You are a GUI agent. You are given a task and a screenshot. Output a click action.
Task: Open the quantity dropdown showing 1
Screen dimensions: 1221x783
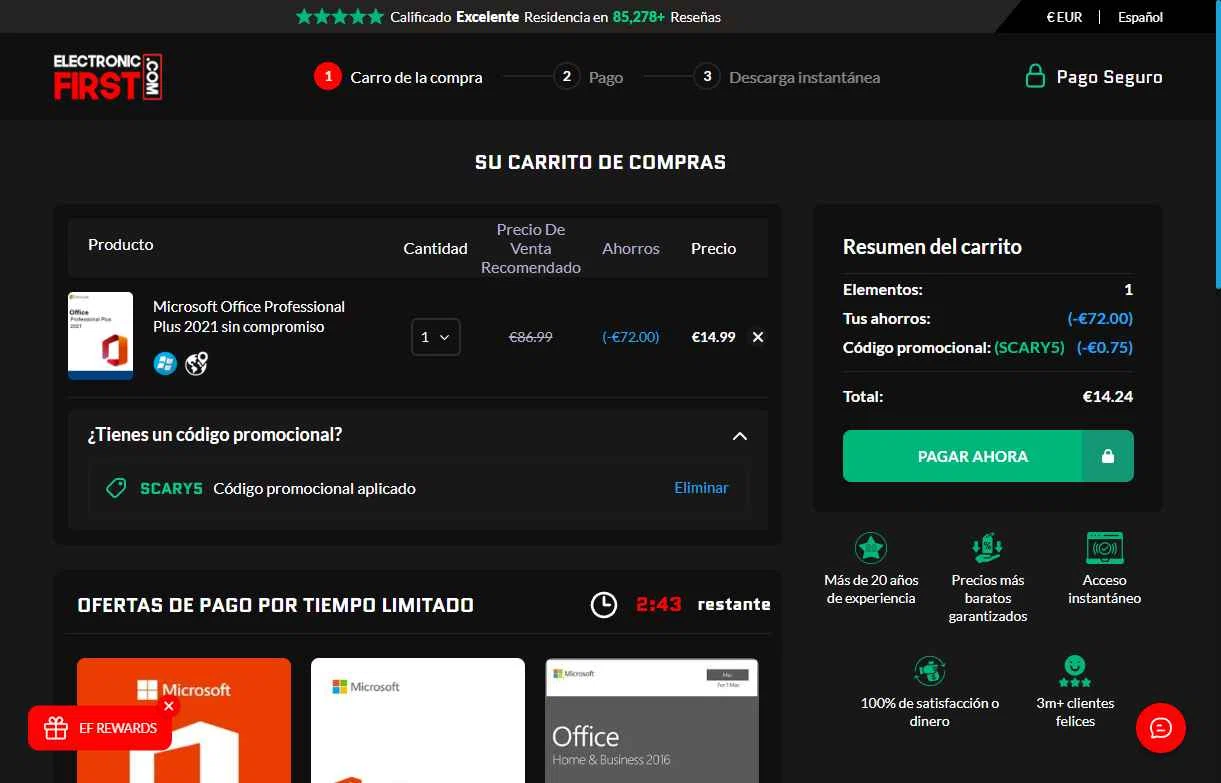click(436, 337)
